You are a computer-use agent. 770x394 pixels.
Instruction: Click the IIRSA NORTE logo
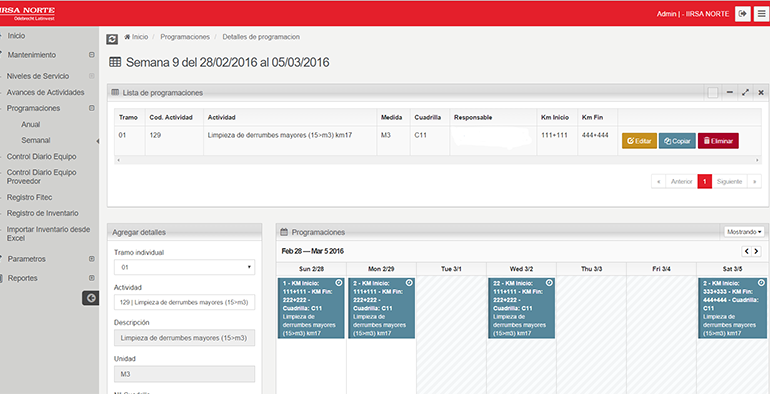(28, 13)
